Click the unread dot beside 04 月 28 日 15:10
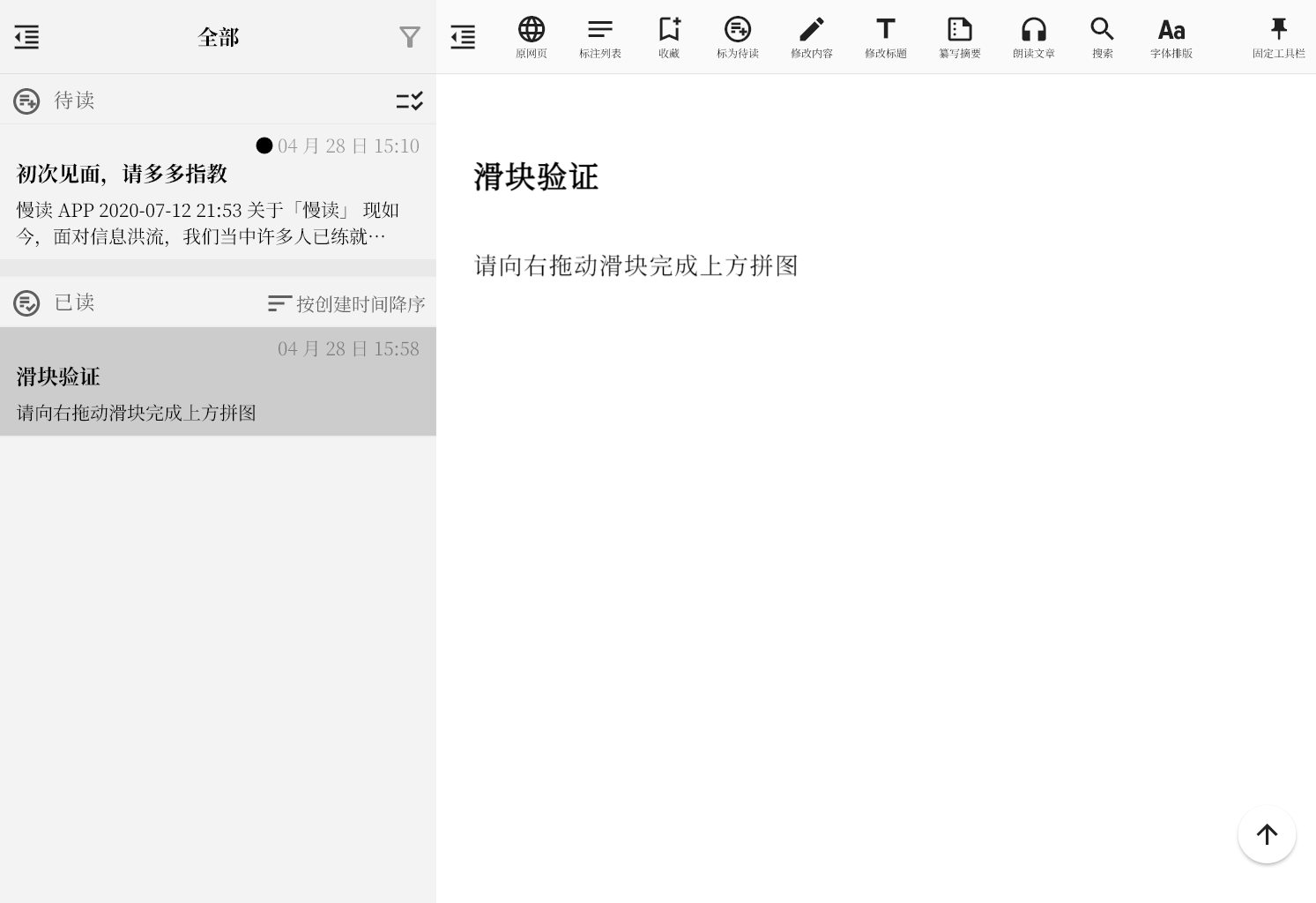 tap(264, 146)
